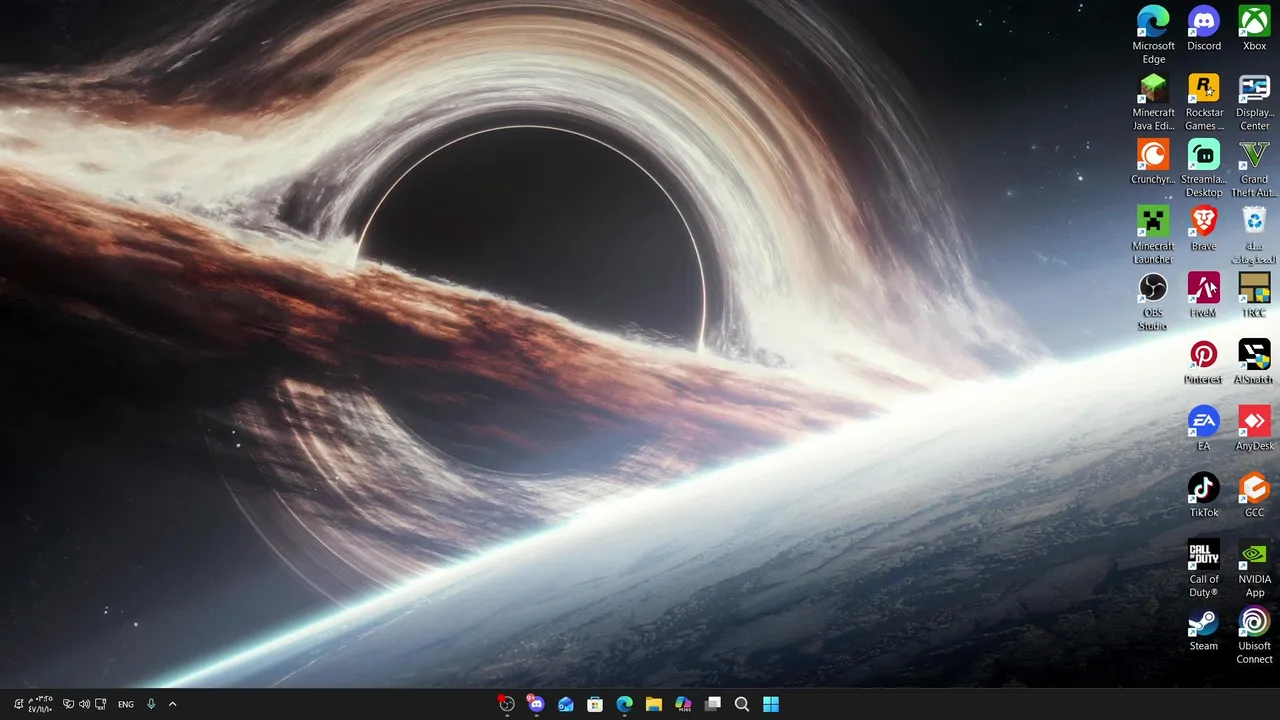Image resolution: width=1280 pixels, height=720 pixels.
Task: Select the OBS Studio desktop shortcut
Action: [1153, 301]
